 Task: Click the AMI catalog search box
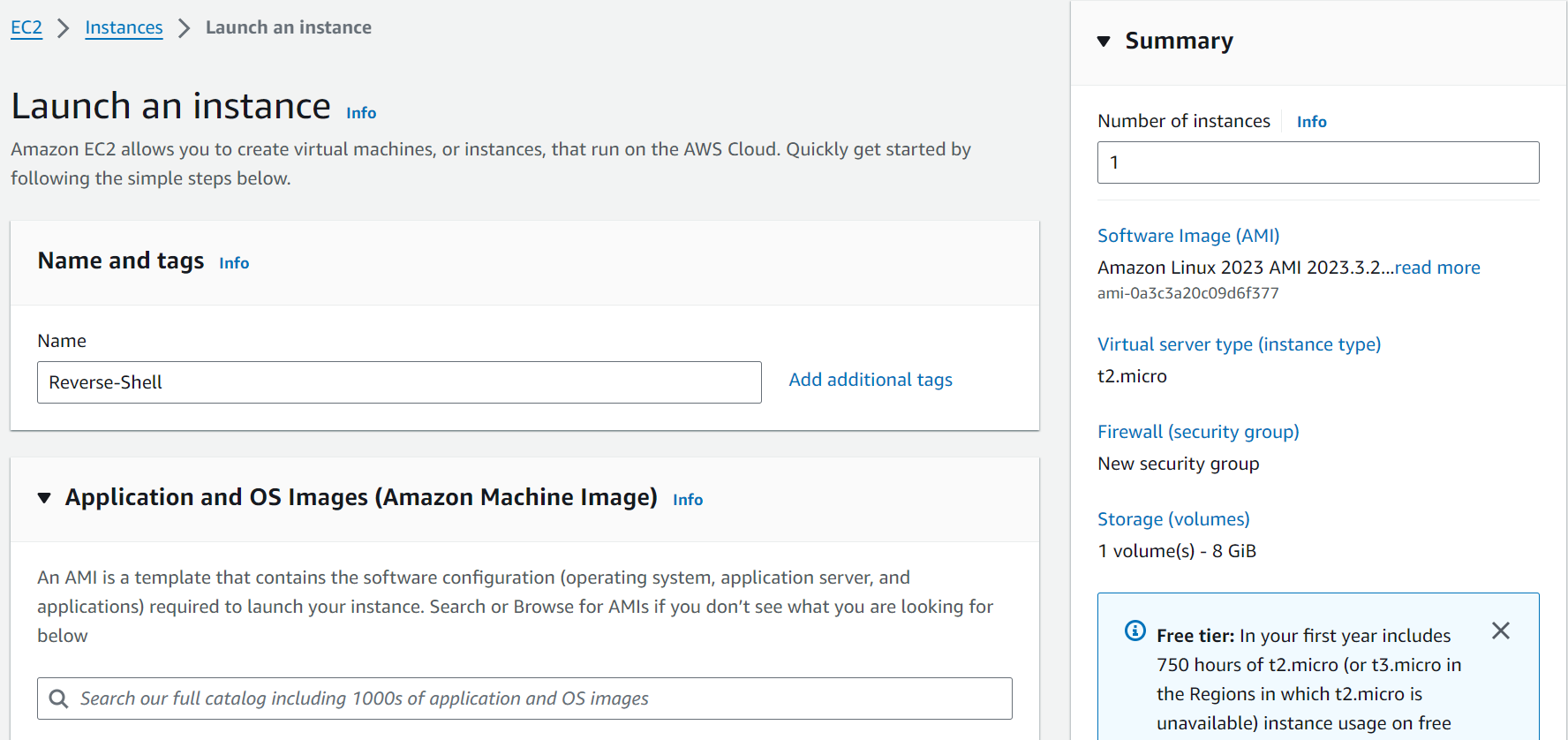tap(539, 698)
